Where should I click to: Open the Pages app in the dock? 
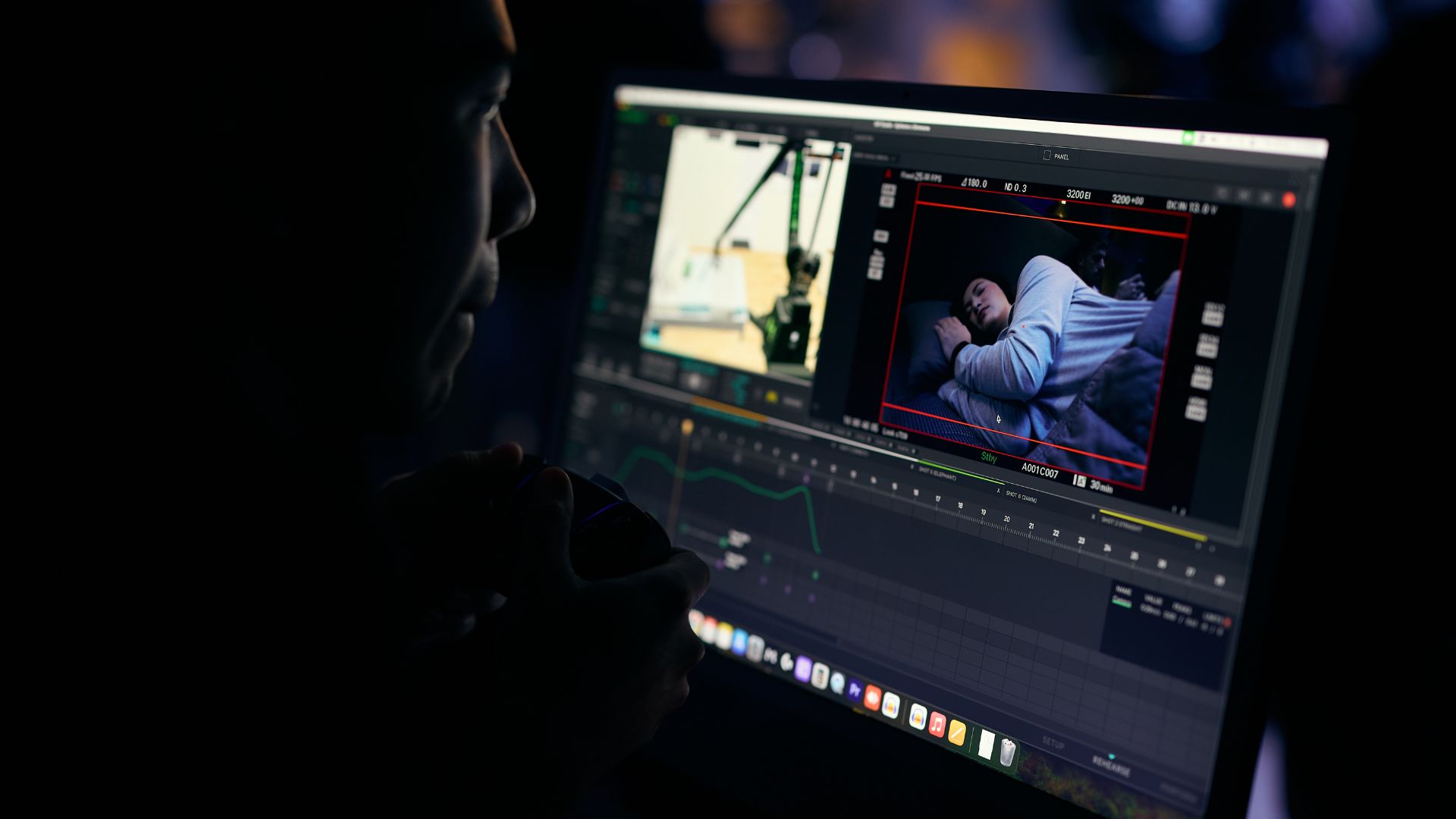click(957, 732)
